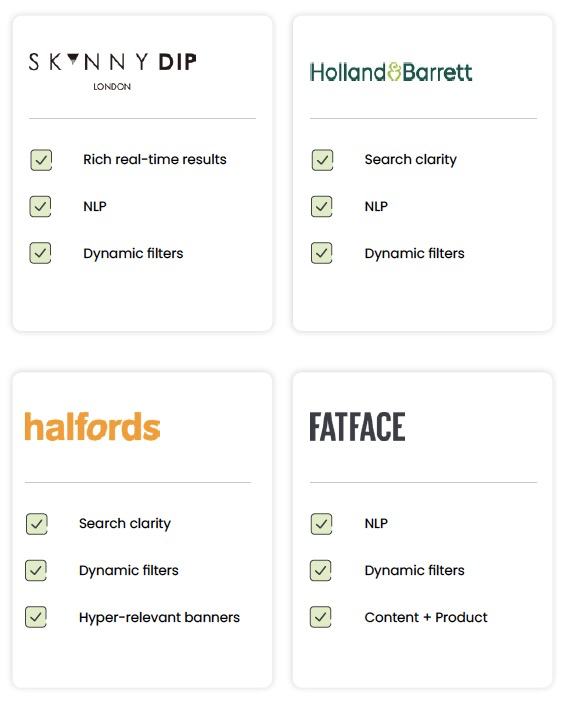The height and width of the screenshot is (706, 573).
Task: Click the Holland & Barrett logo
Action: tap(391, 72)
